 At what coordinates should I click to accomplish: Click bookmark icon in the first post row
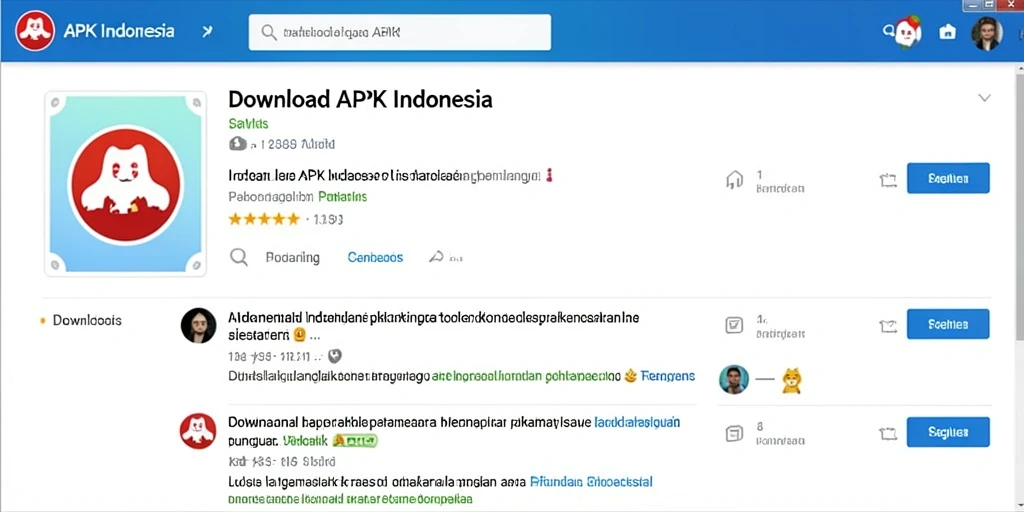tap(888, 325)
